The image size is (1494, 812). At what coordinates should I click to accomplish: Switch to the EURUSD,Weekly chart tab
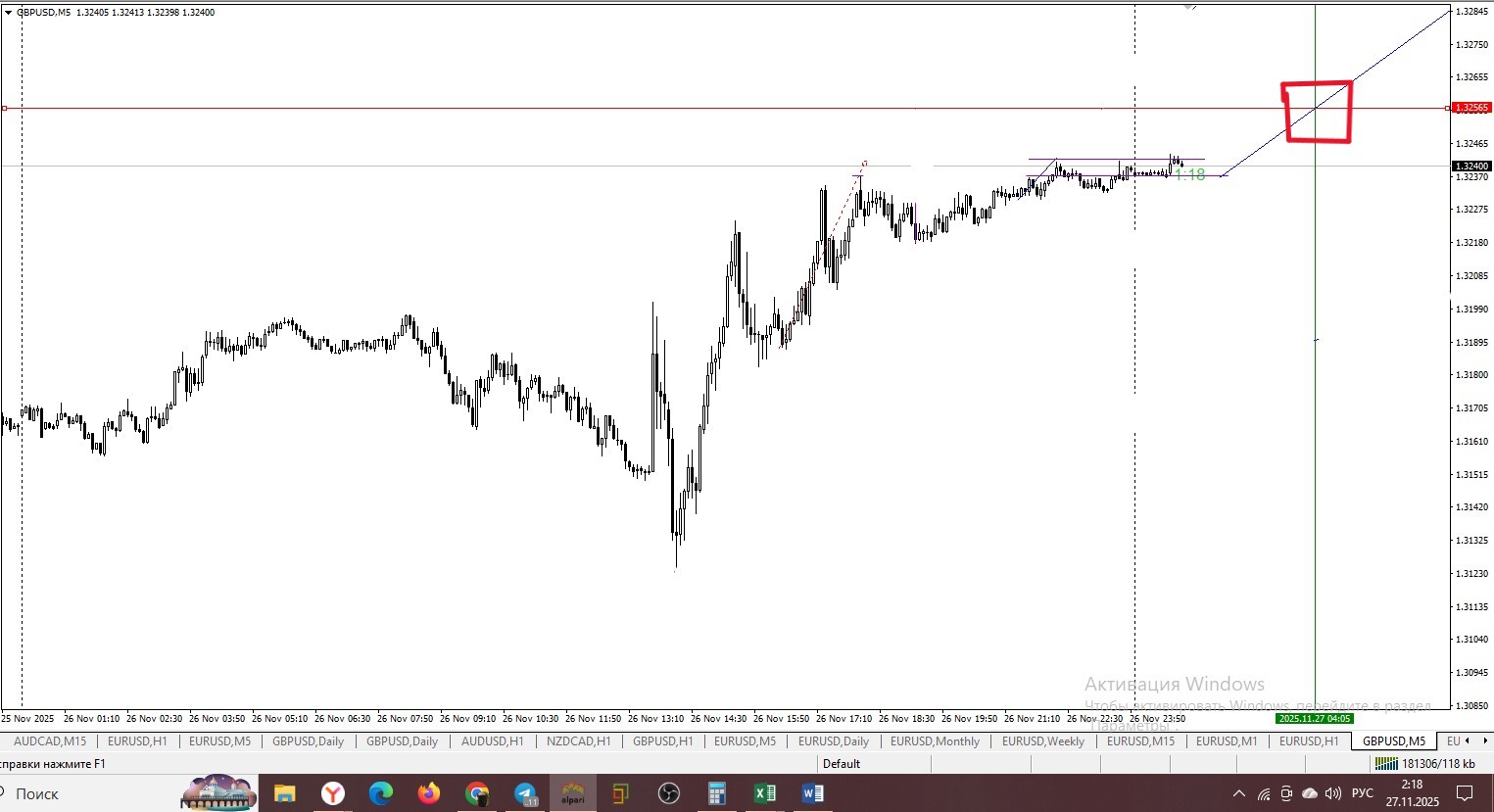[1042, 741]
